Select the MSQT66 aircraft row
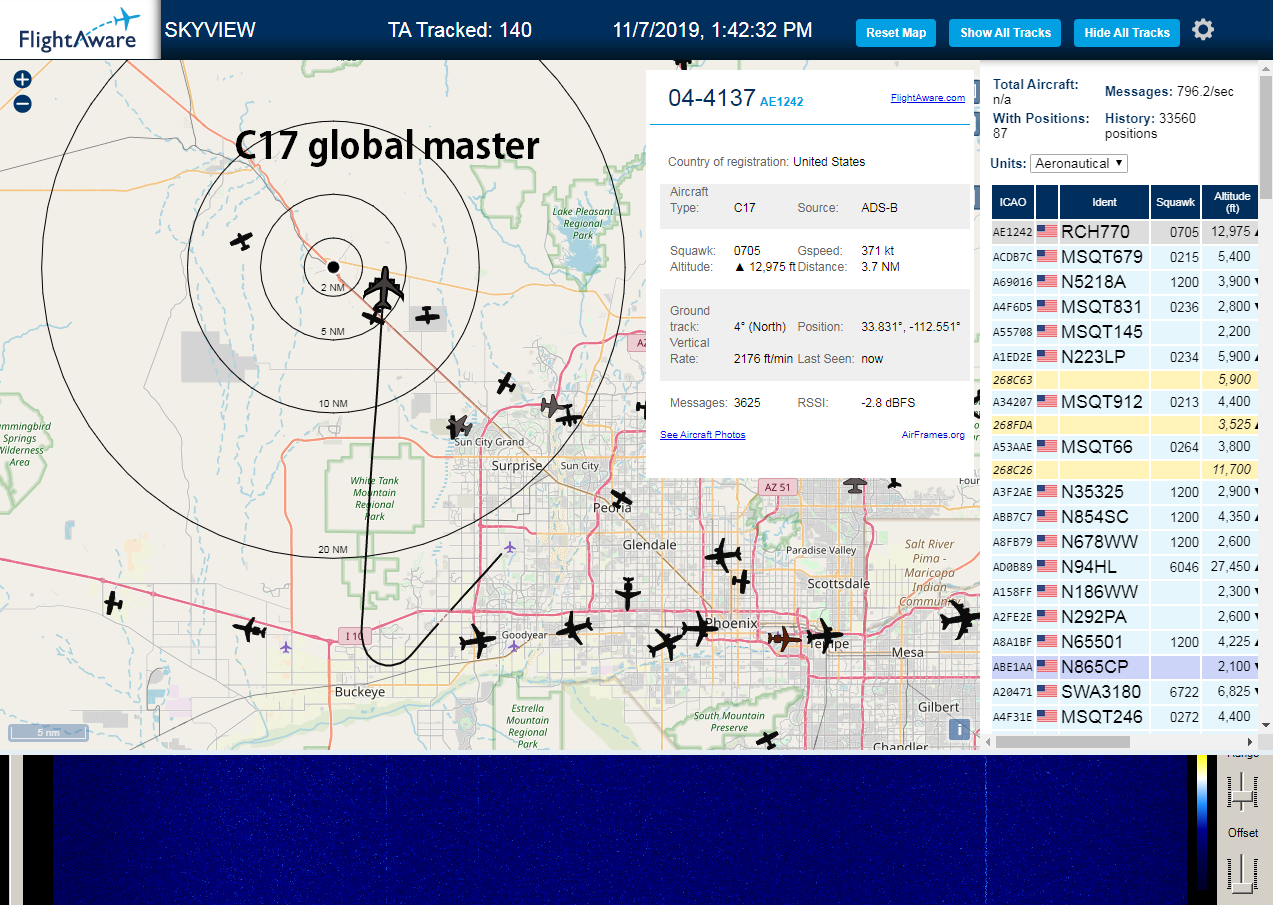The width and height of the screenshot is (1273, 905). [1126, 447]
